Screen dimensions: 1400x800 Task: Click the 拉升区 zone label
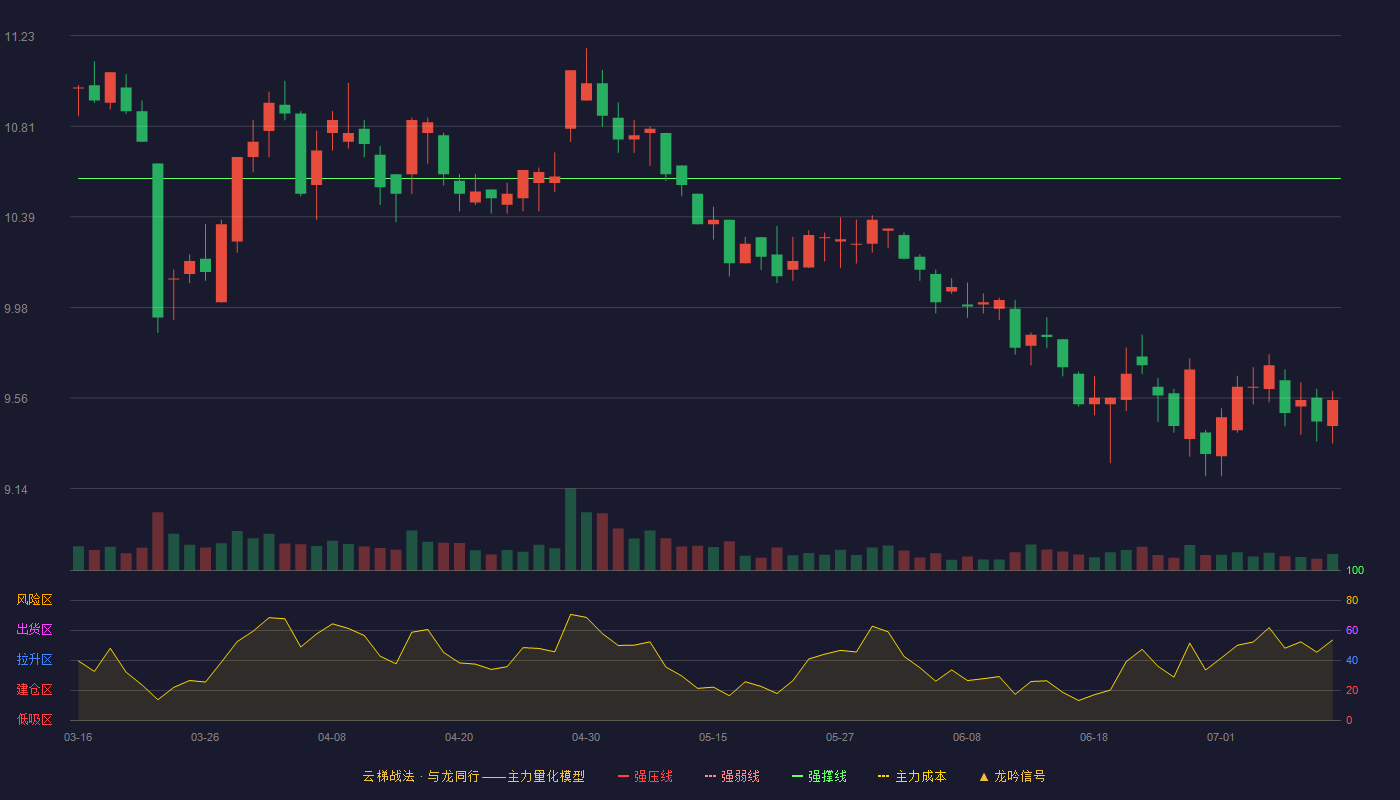(34, 660)
